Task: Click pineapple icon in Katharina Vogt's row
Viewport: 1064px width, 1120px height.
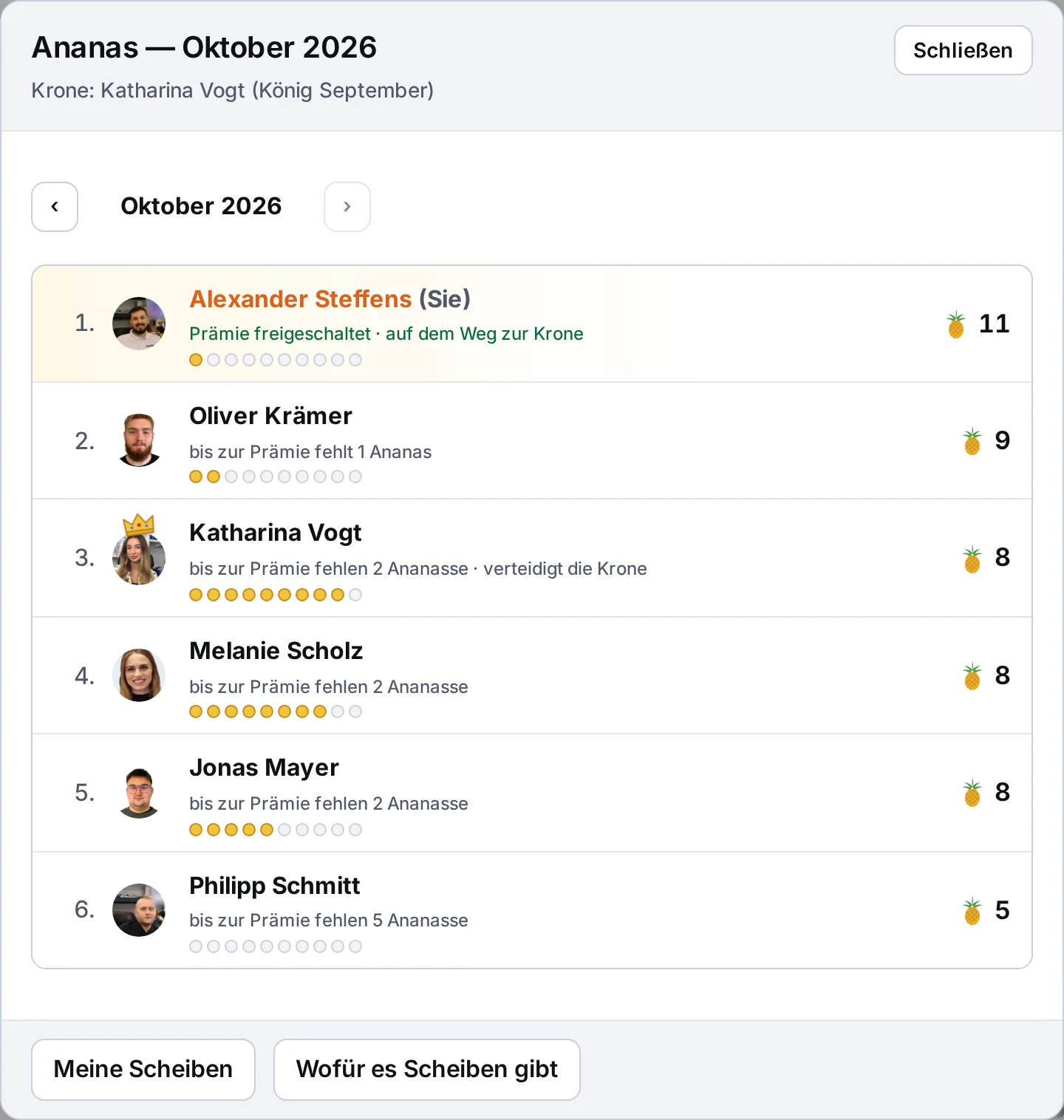Action: click(x=972, y=559)
